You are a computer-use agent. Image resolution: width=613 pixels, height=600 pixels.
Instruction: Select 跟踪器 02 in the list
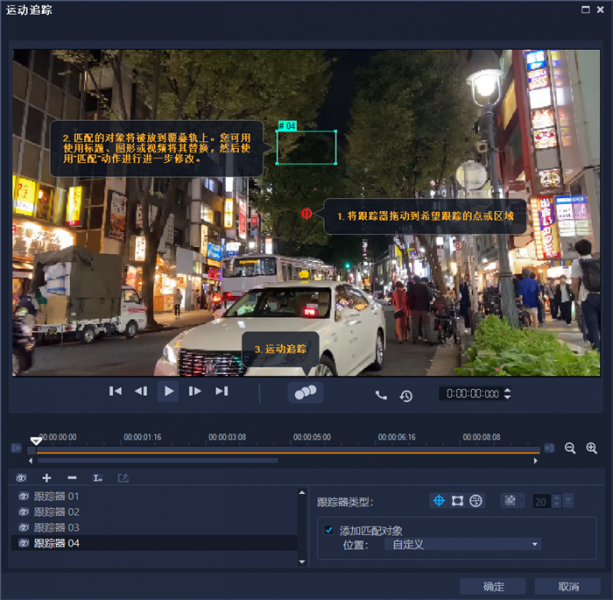(x=154, y=512)
